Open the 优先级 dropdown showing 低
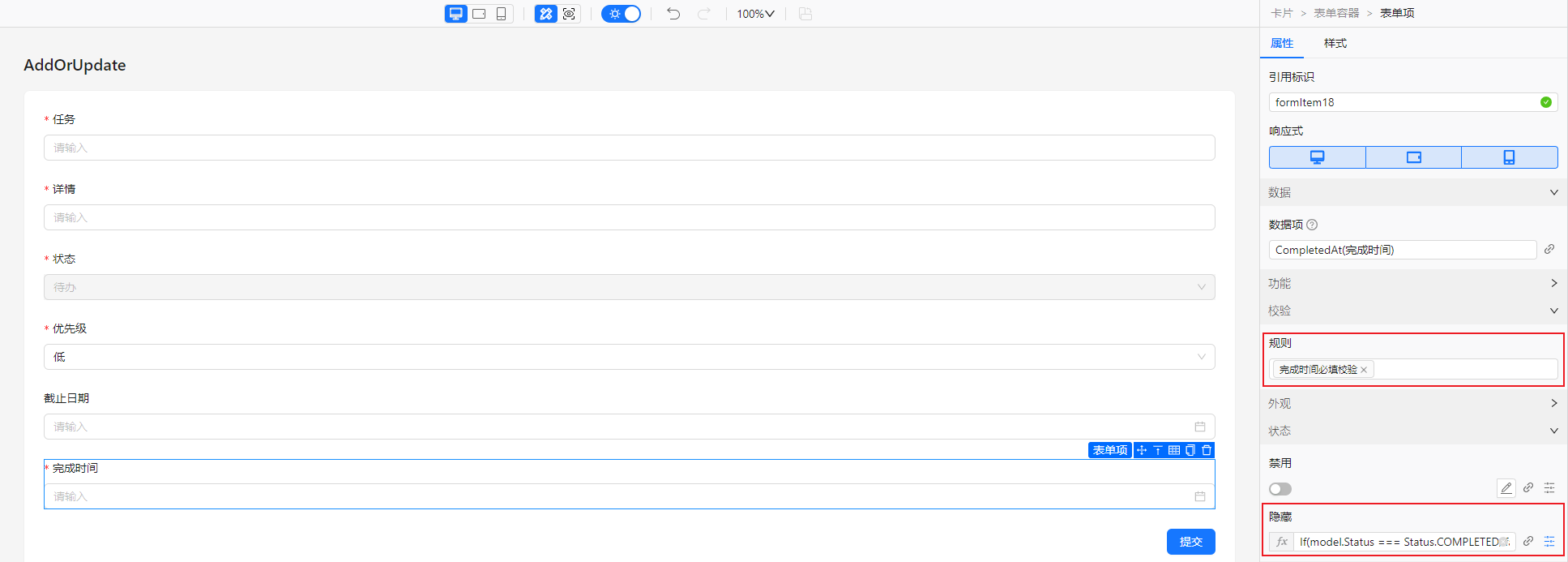The height and width of the screenshot is (562, 1568). pos(629,357)
